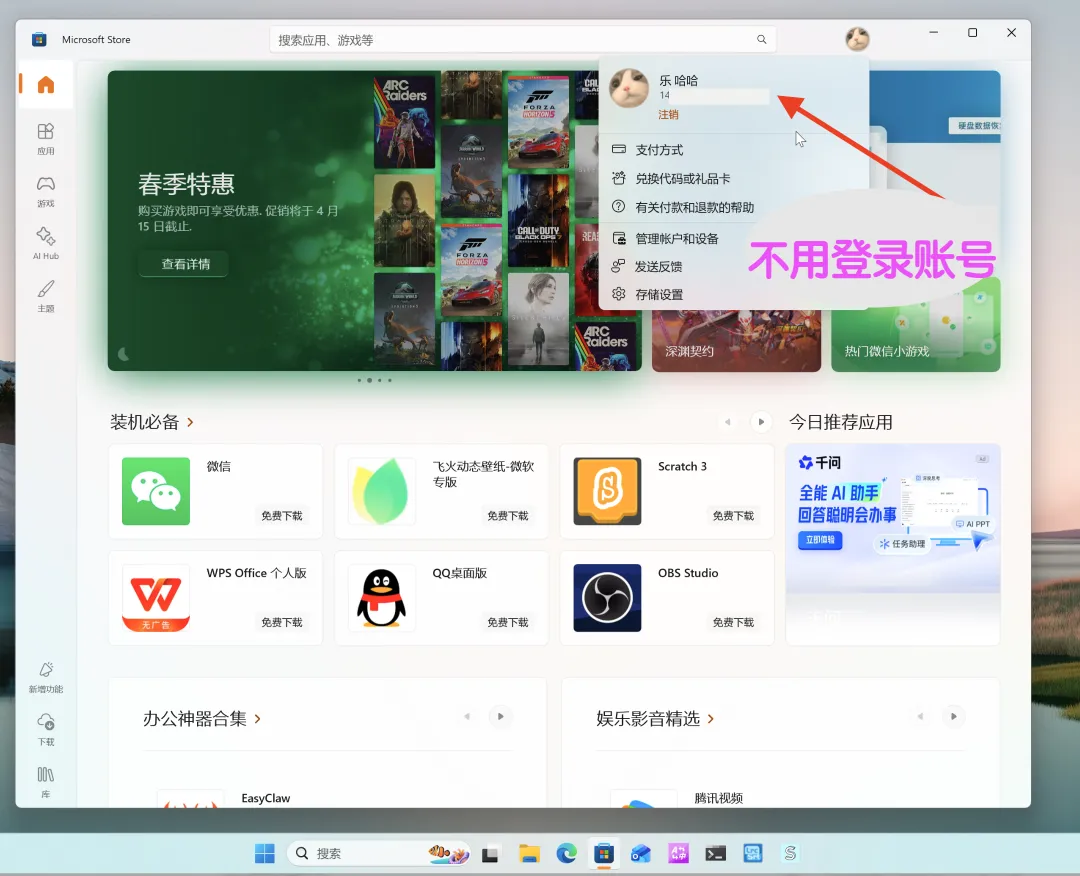Screen dimensions: 1080x876
Task: Click the search magnifier icon
Action: 761,39
